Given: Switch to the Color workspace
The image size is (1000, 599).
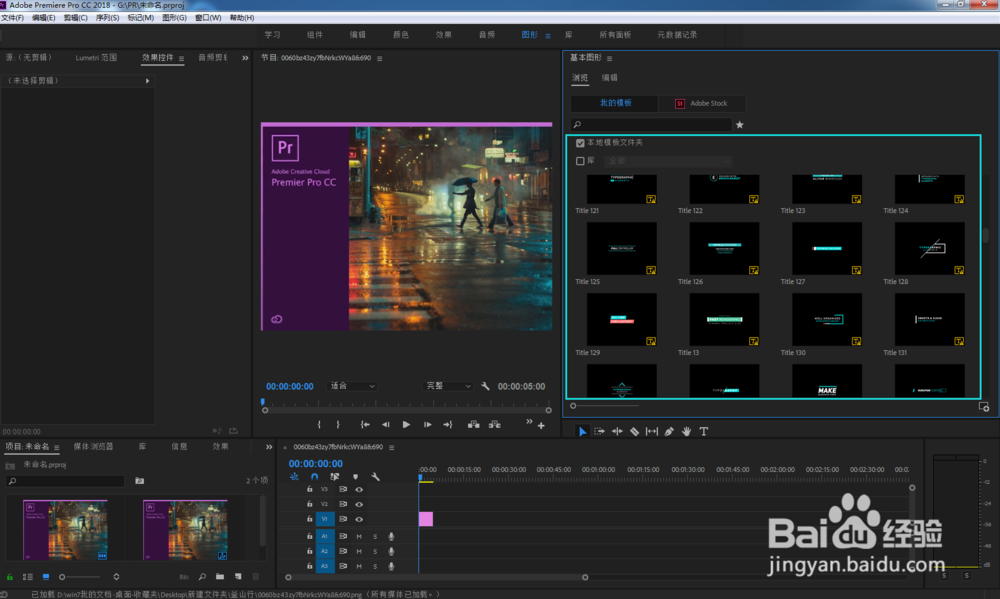Looking at the screenshot, I should click(401, 34).
